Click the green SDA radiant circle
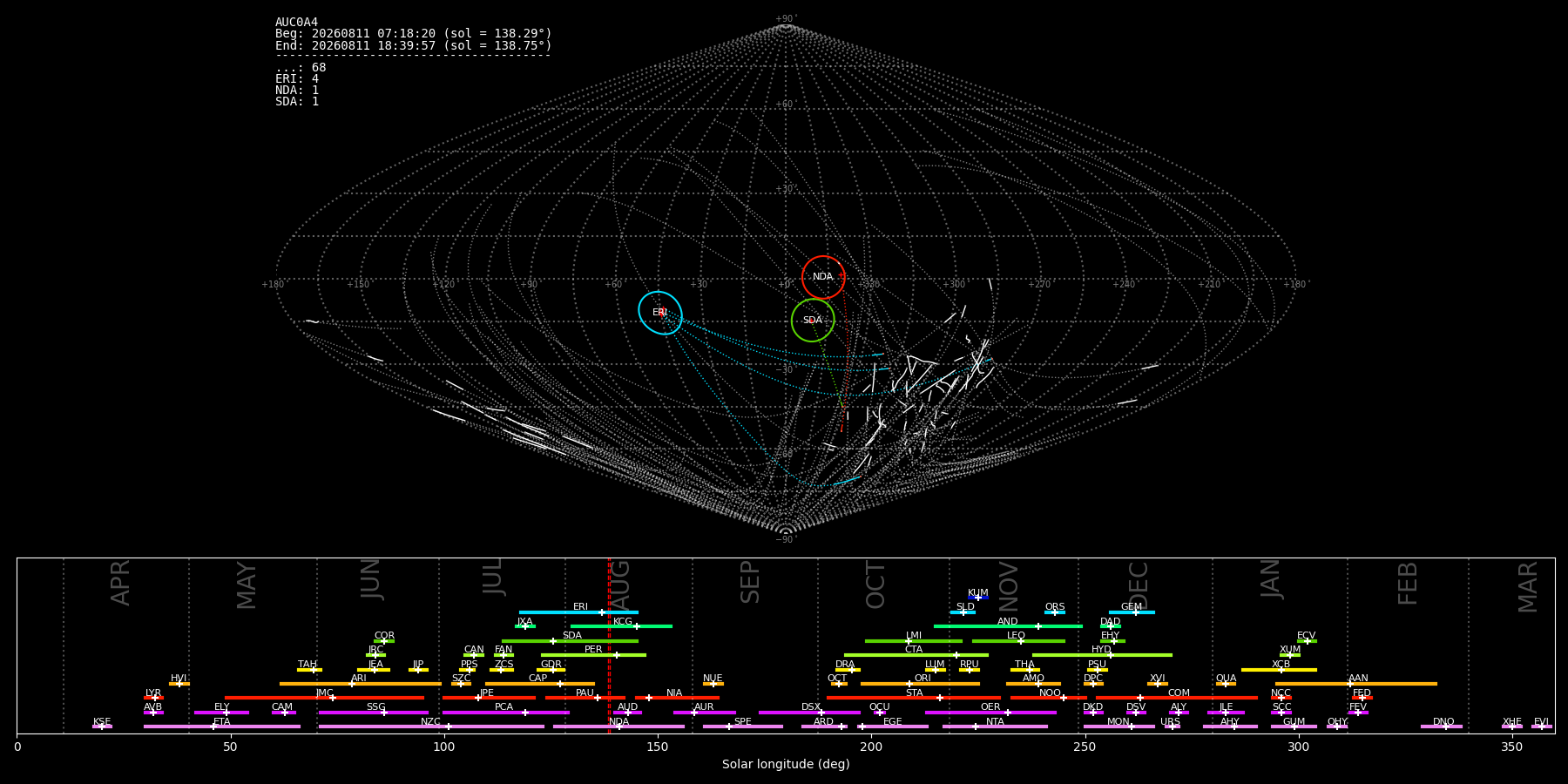The image size is (1568, 784). click(x=813, y=321)
